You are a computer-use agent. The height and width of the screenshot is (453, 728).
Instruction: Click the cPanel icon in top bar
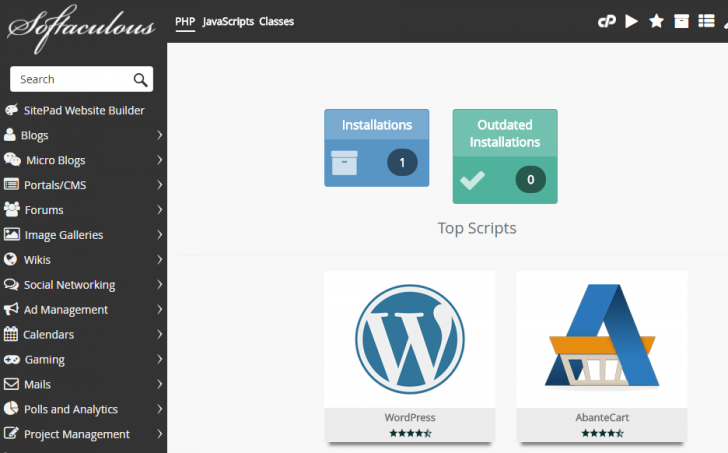click(606, 21)
